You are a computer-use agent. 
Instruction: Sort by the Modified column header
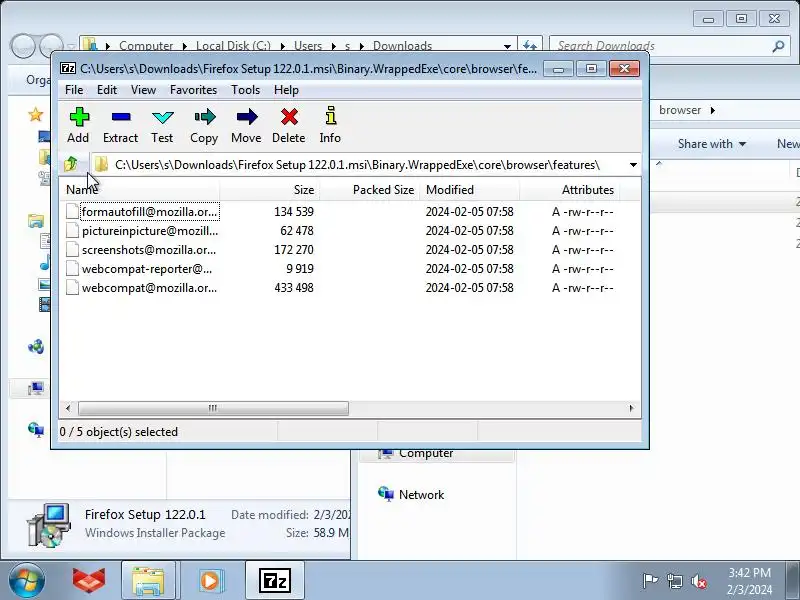(x=469, y=190)
